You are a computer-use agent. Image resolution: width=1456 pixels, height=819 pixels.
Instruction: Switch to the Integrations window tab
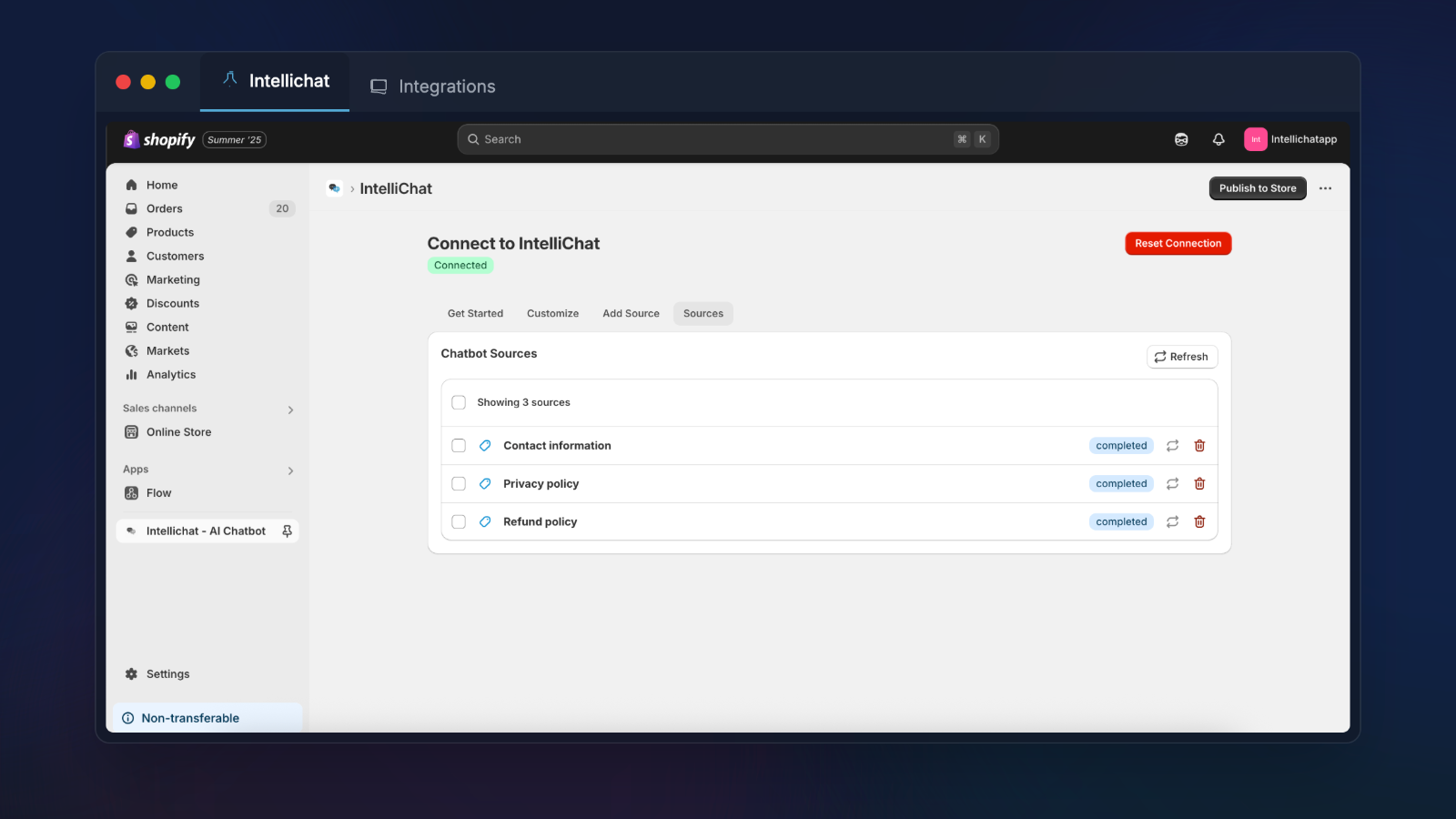(433, 86)
